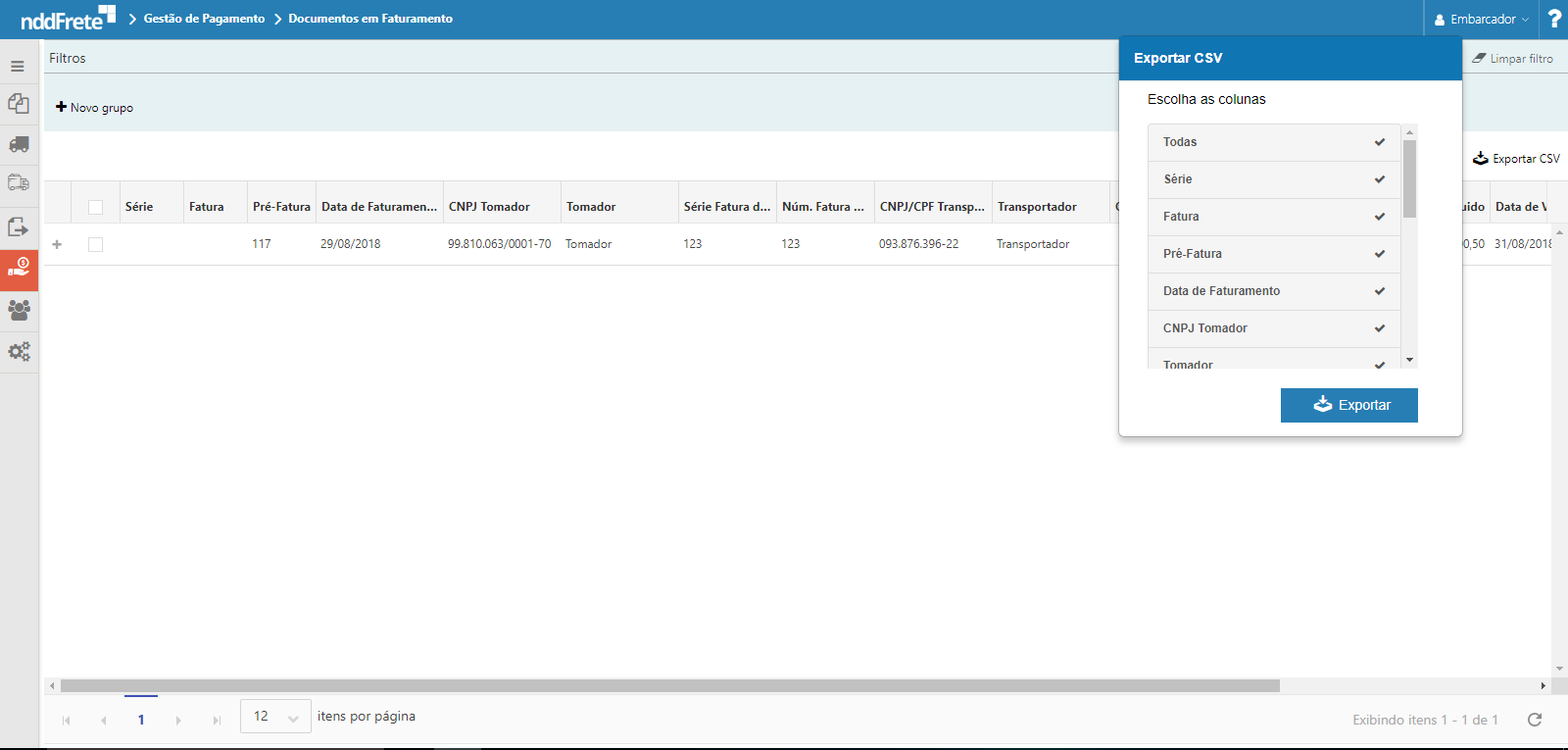
Task: Open the settings gears sidebar icon
Action: tap(19, 351)
